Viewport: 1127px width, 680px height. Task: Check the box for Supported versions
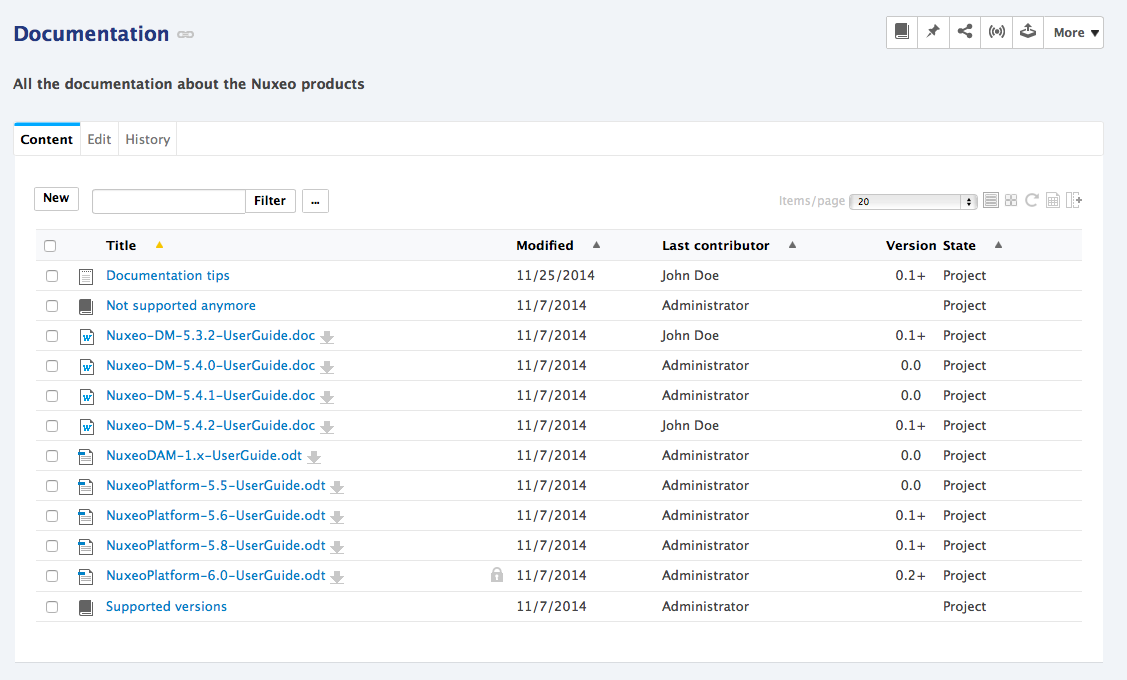pos(52,607)
